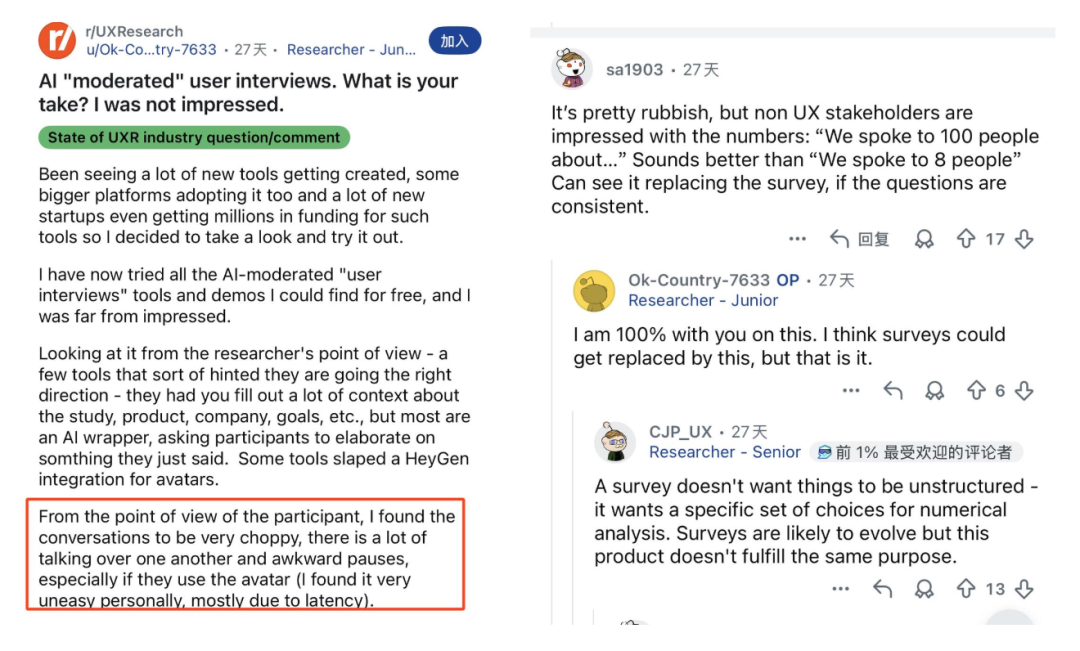Upvote sa1903's comment

click(966, 239)
